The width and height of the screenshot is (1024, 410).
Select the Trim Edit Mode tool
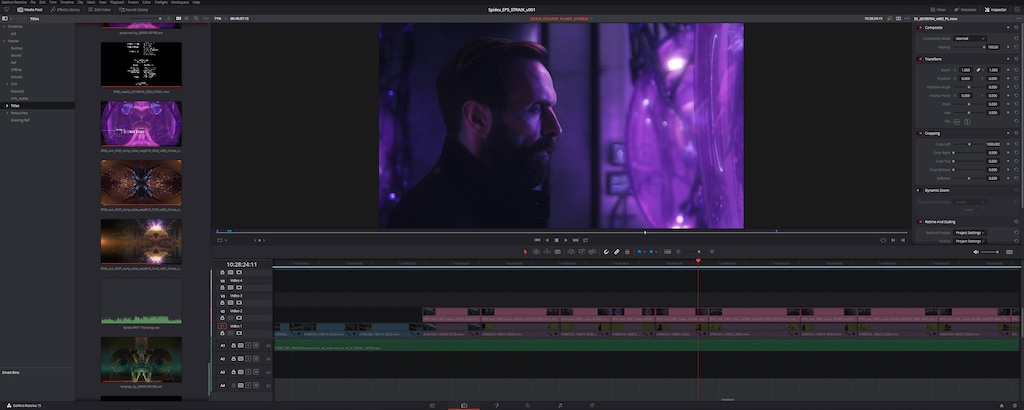[x=536, y=251]
